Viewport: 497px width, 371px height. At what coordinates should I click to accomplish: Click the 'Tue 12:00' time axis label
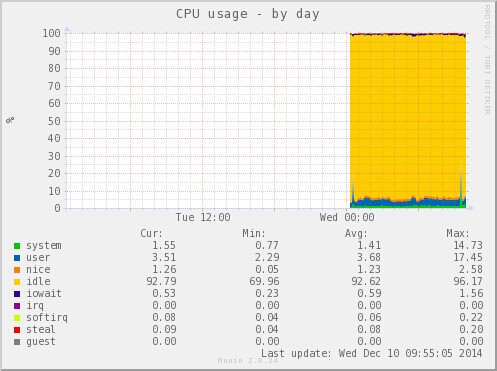[x=203, y=217]
